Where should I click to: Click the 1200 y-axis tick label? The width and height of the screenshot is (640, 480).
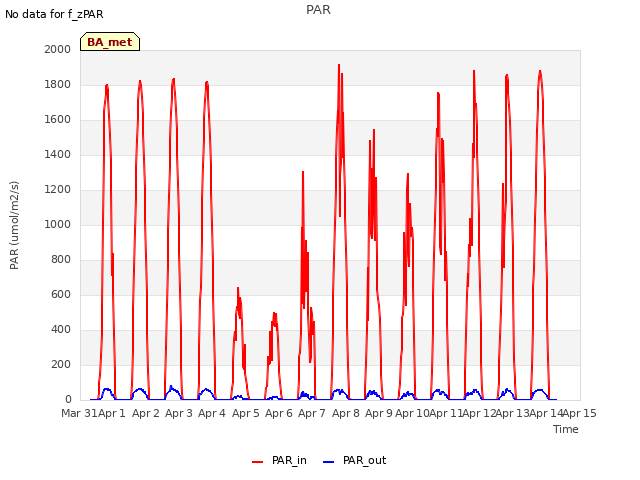pos(58,189)
